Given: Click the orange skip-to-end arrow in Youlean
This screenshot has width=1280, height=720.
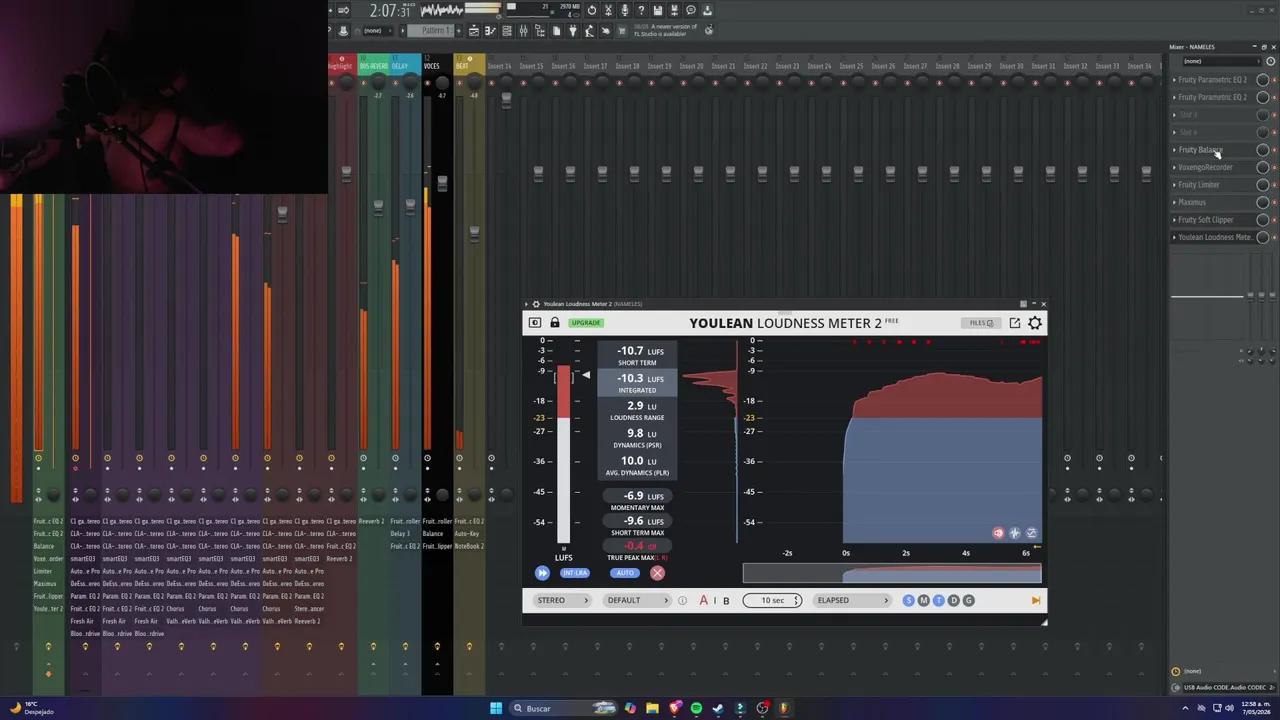Looking at the screenshot, I should [x=1036, y=601].
